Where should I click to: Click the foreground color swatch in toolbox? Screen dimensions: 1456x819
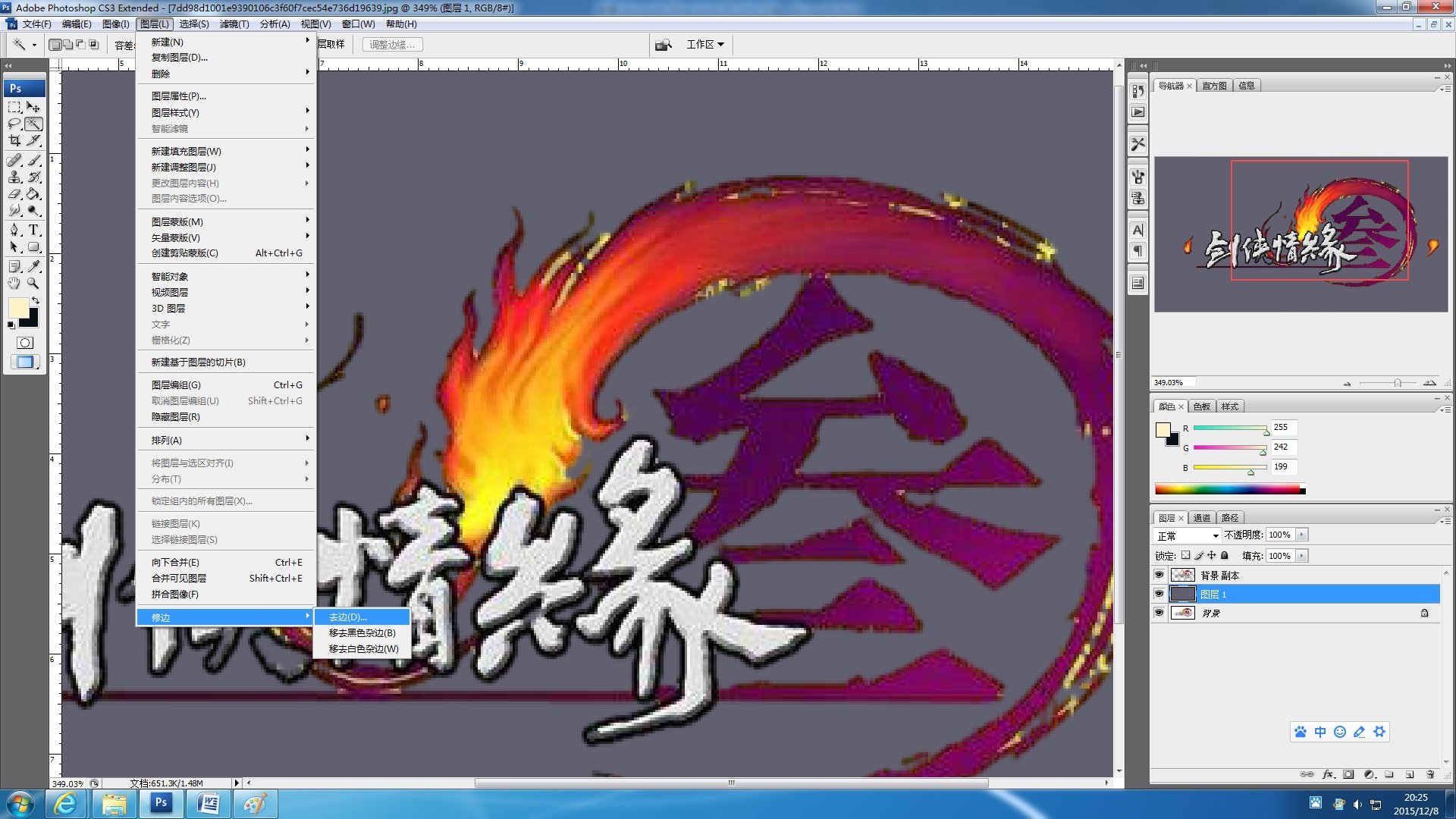tap(17, 308)
